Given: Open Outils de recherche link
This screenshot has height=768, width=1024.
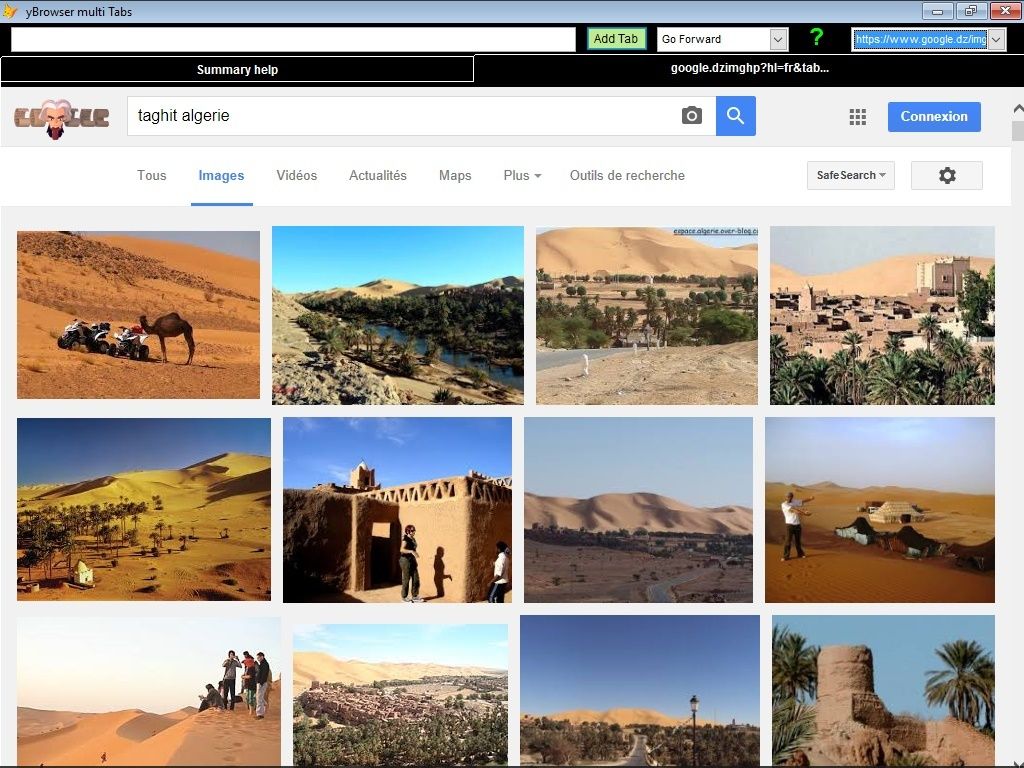Looking at the screenshot, I should tap(627, 175).
